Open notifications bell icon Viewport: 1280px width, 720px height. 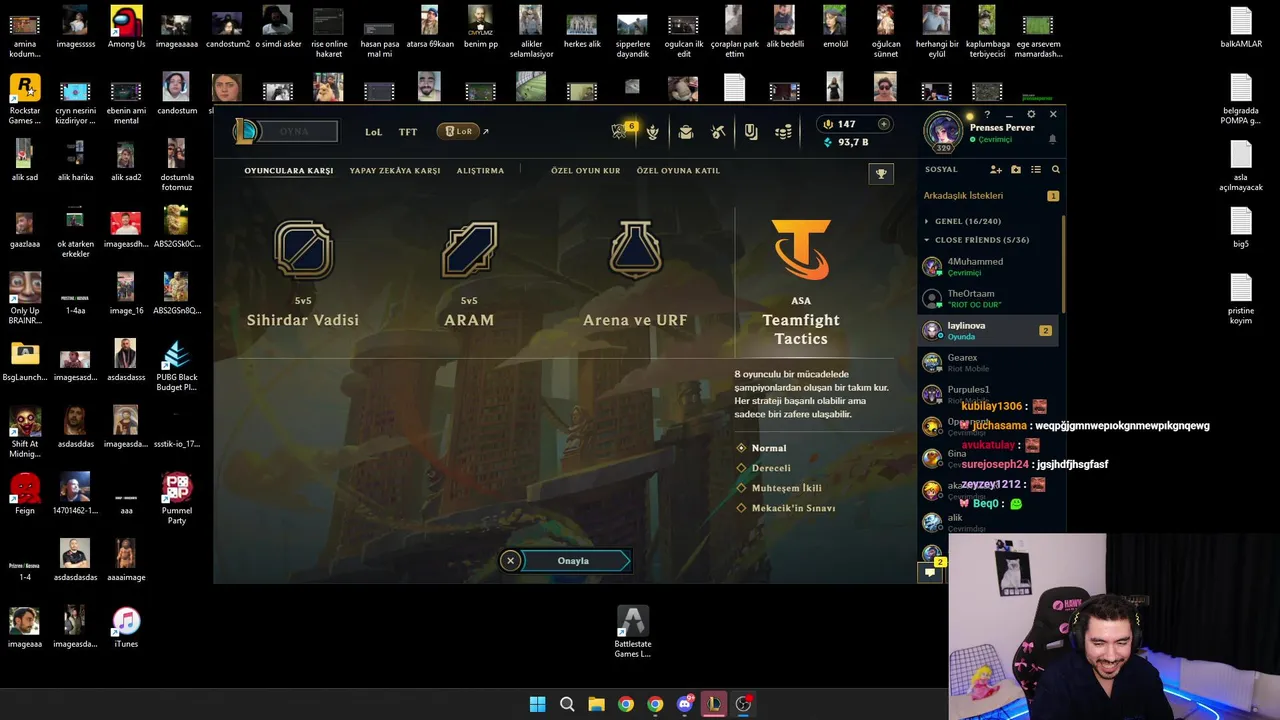(1052, 140)
